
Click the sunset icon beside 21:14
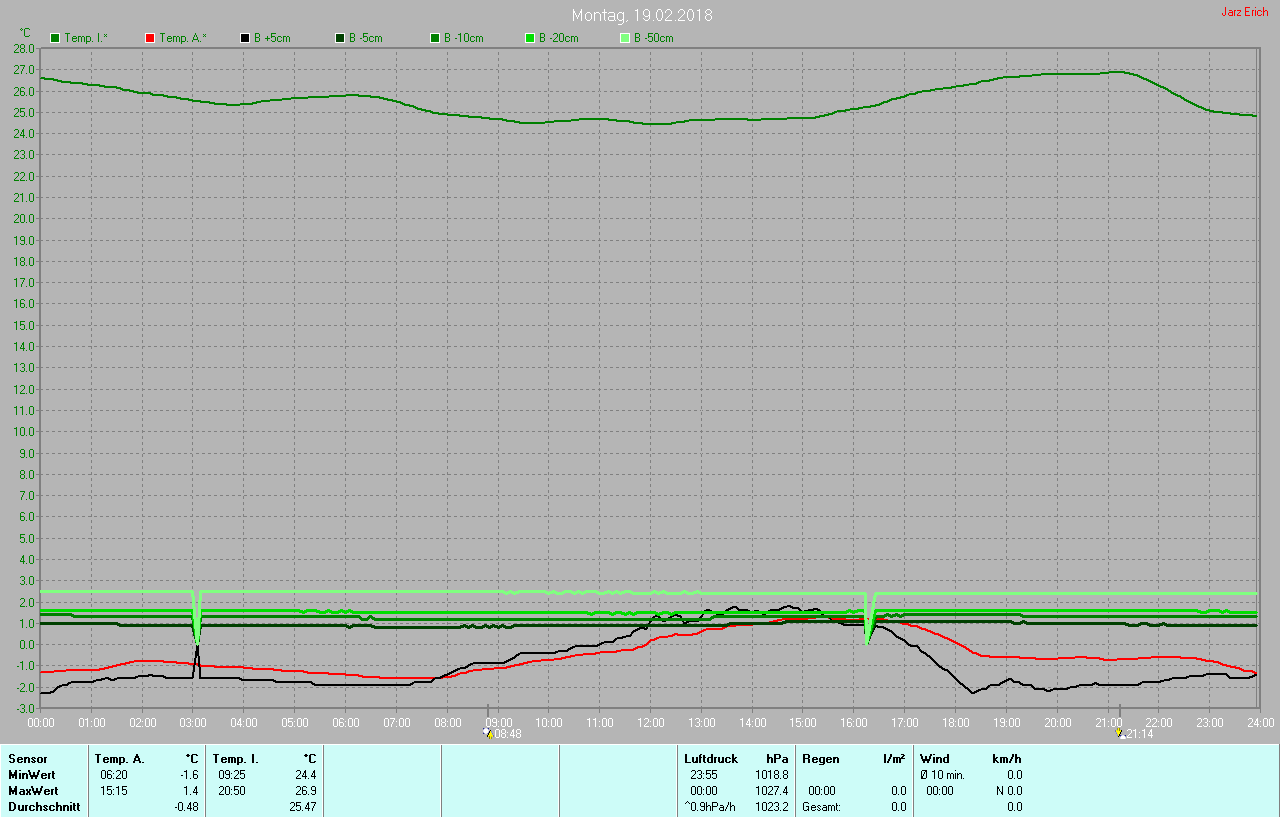1119,733
